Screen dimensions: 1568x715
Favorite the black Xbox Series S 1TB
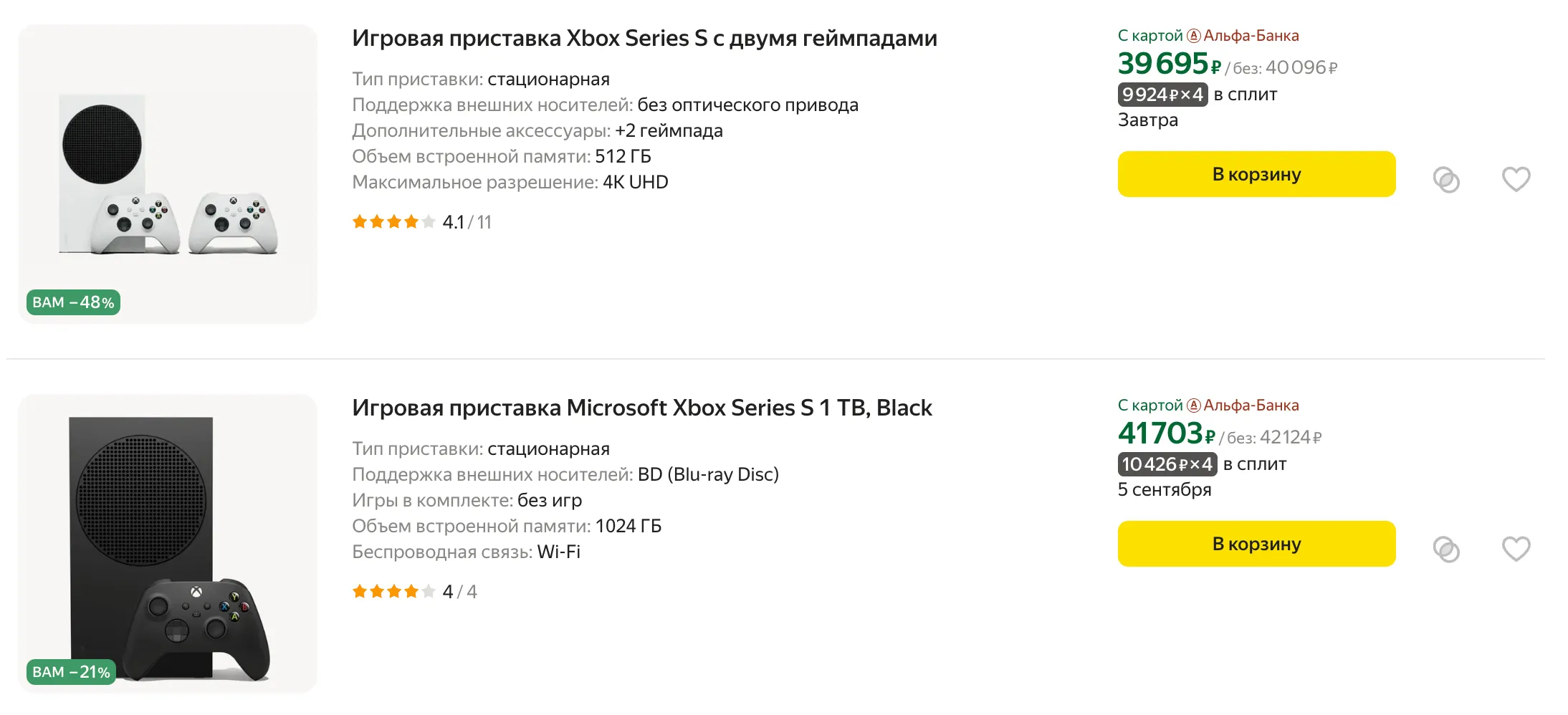click(1516, 548)
